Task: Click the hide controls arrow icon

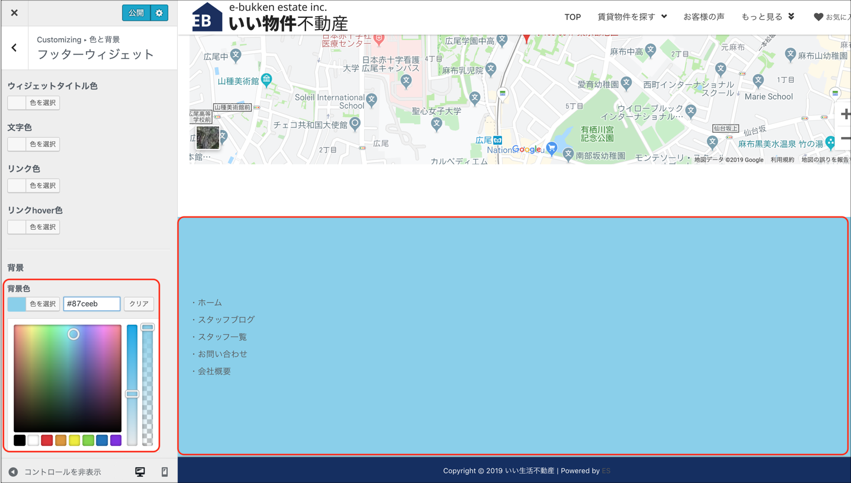Action: pos(14,472)
